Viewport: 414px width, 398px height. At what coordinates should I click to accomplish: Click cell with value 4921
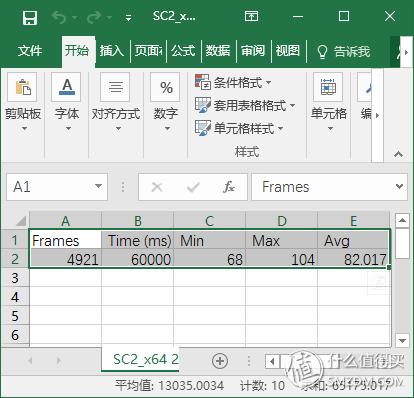65,258
